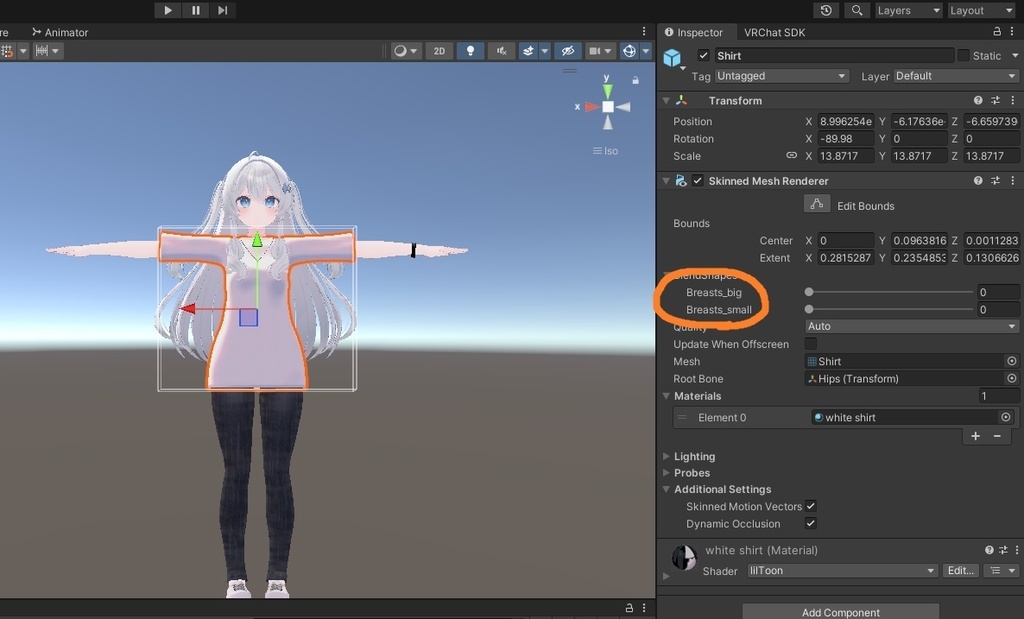Toggle Skinned Motion Vectors checkbox
This screenshot has height=619, width=1024.
click(x=810, y=506)
